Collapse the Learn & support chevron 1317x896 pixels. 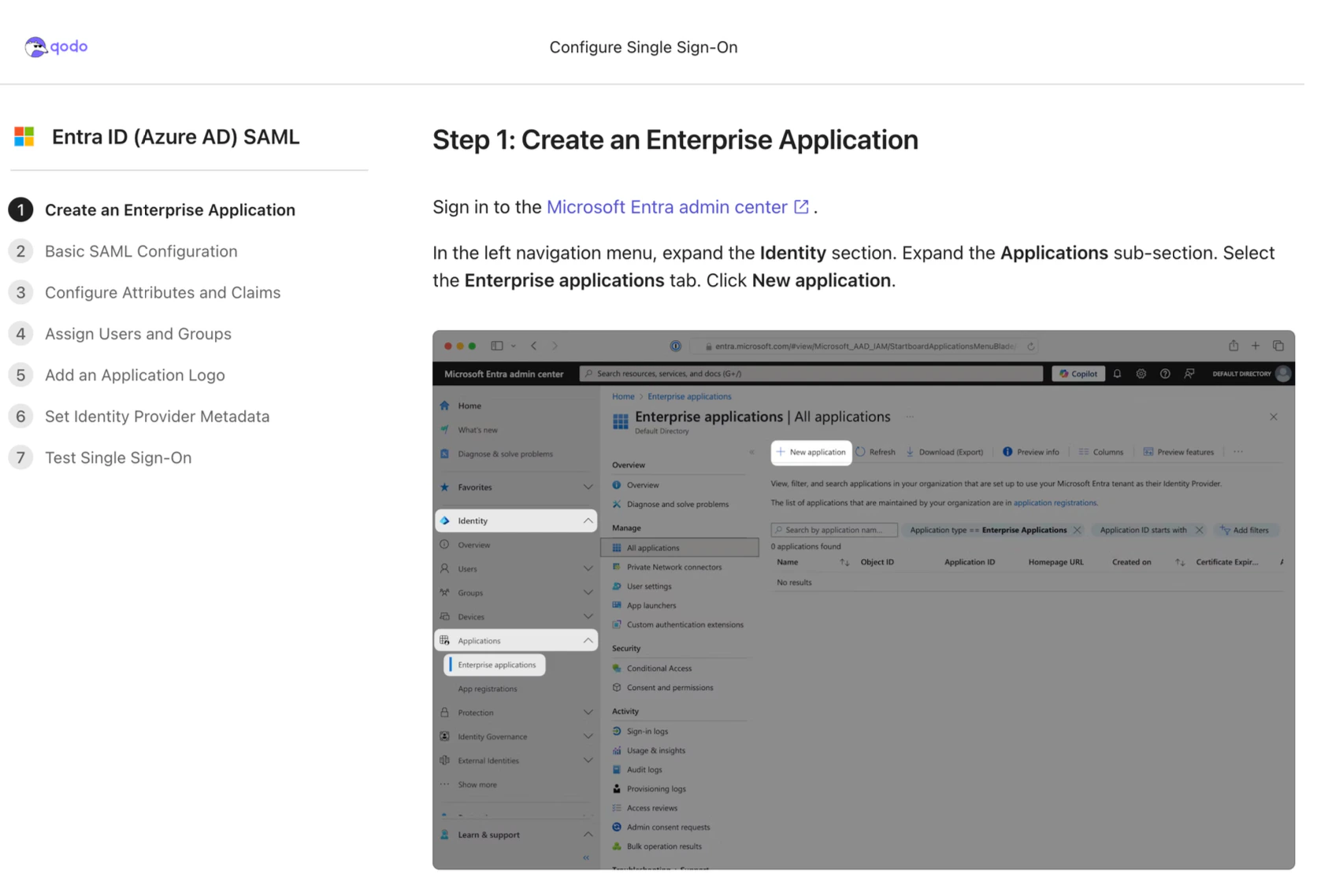click(588, 835)
